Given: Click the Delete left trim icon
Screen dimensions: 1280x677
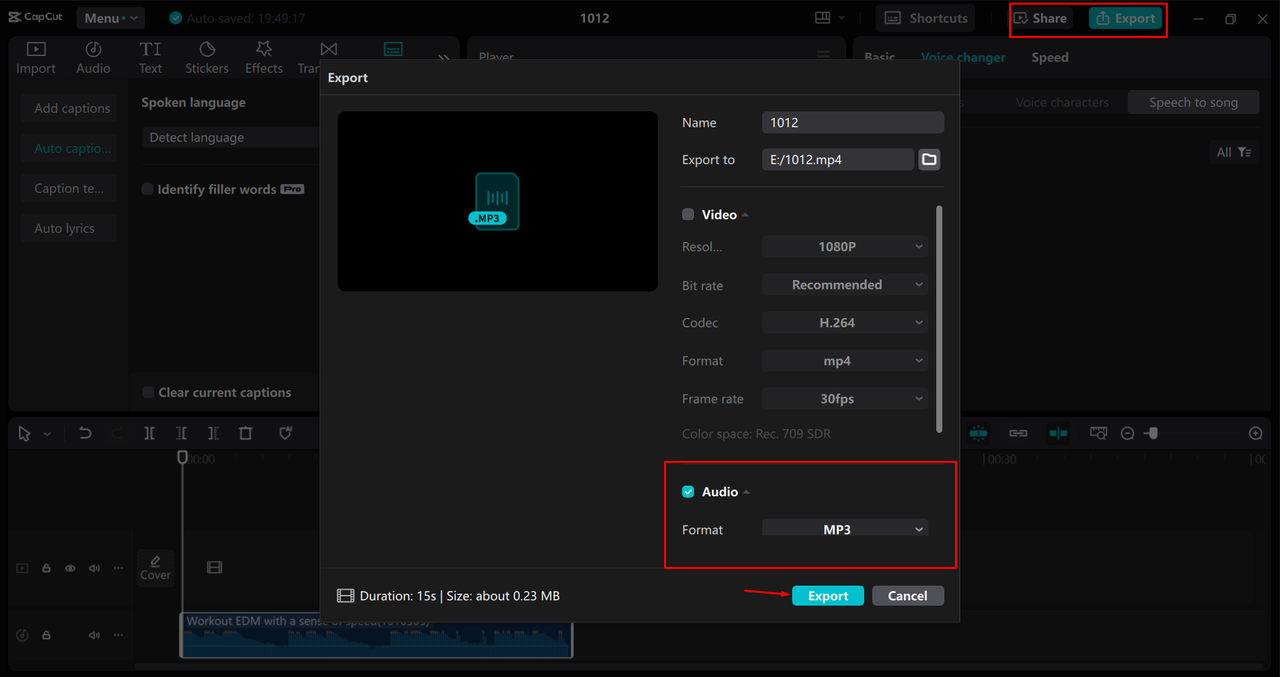Looking at the screenshot, I should pyautogui.click(x=181, y=433).
